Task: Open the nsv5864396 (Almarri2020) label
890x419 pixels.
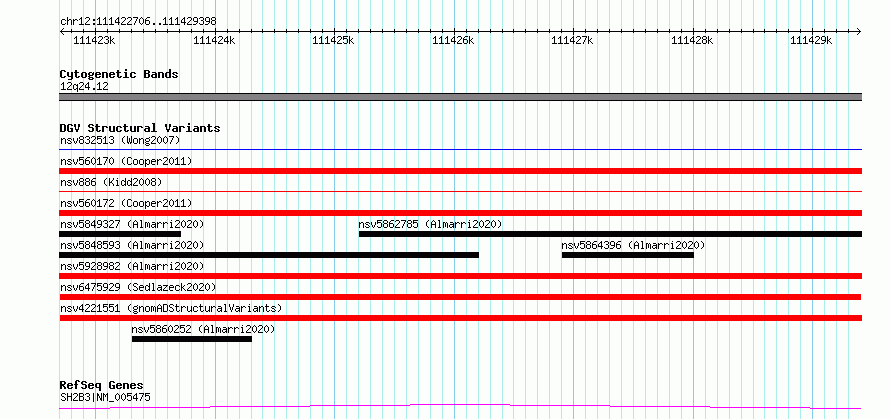Action: tap(633, 245)
